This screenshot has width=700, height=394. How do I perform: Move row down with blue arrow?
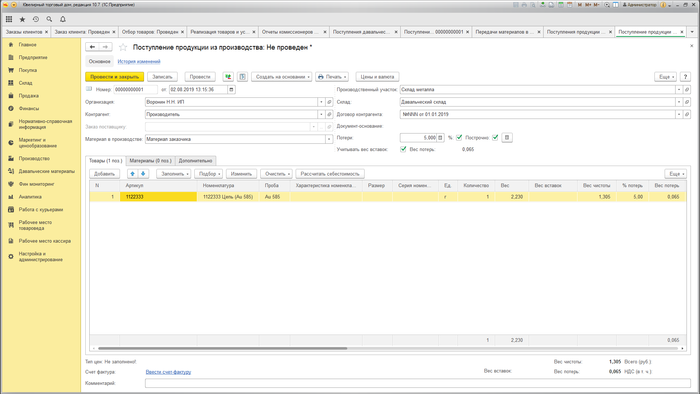pos(143,174)
